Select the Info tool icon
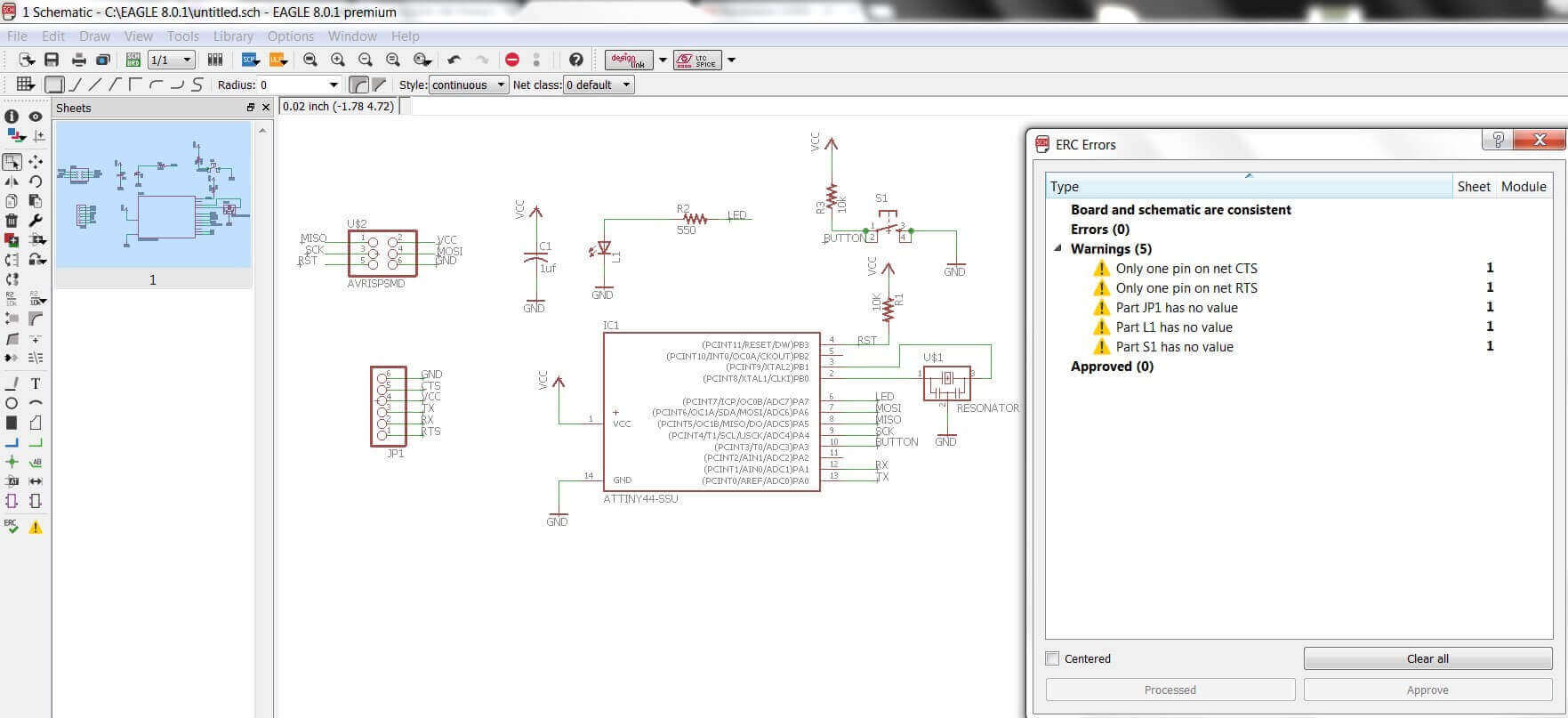The height and width of the screenshot is (718, 1568). (x=12, y=117)
